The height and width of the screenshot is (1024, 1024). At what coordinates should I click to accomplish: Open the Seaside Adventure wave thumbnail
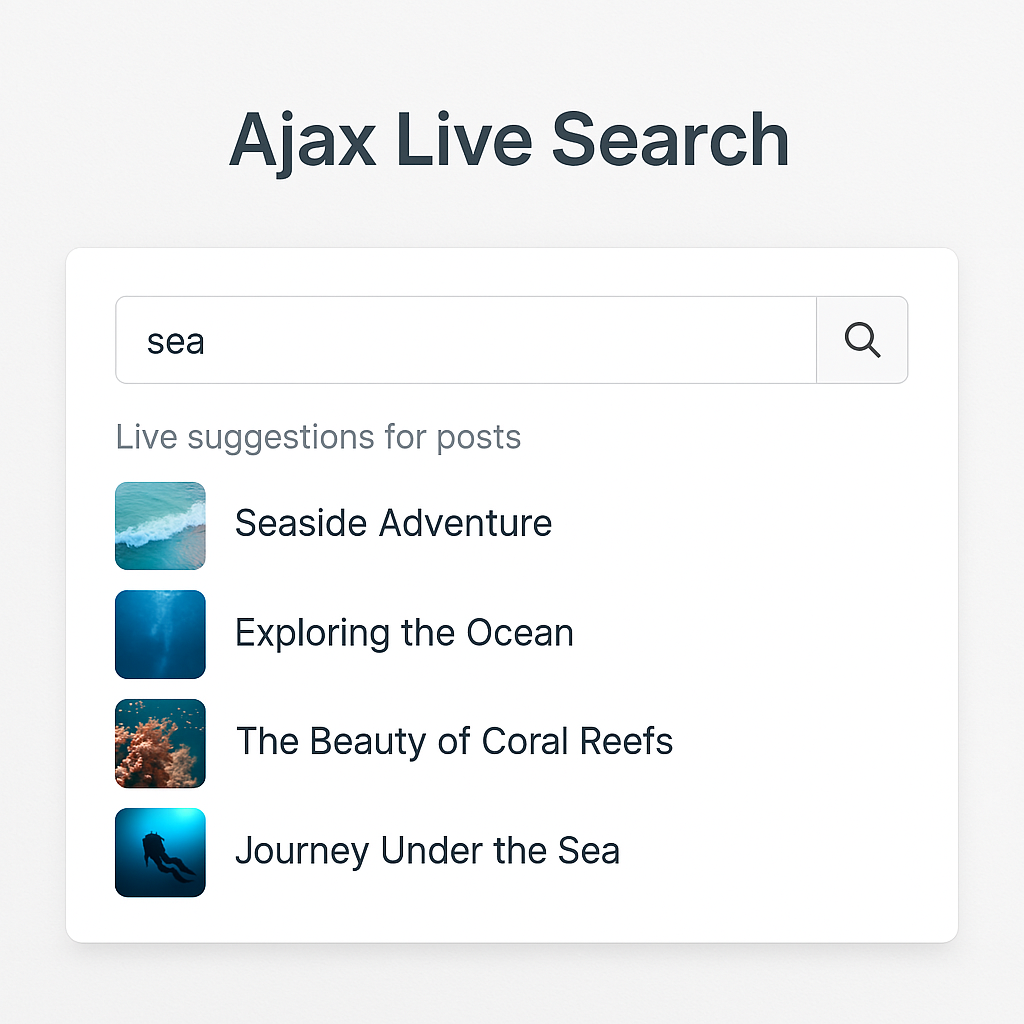pyautogui.click(x=161, y=526)
